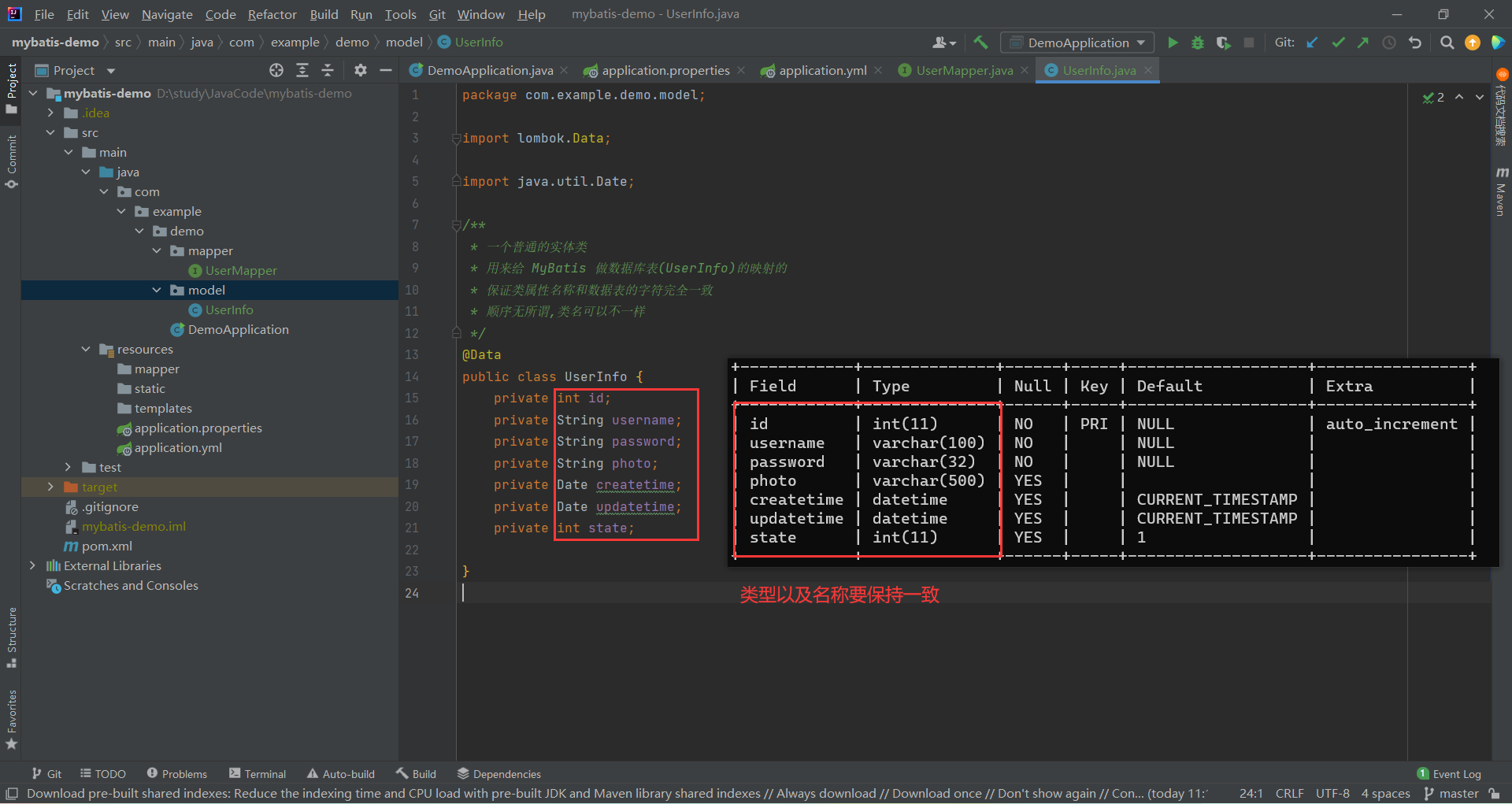Go to next highlighted problem arrow

1480,97
